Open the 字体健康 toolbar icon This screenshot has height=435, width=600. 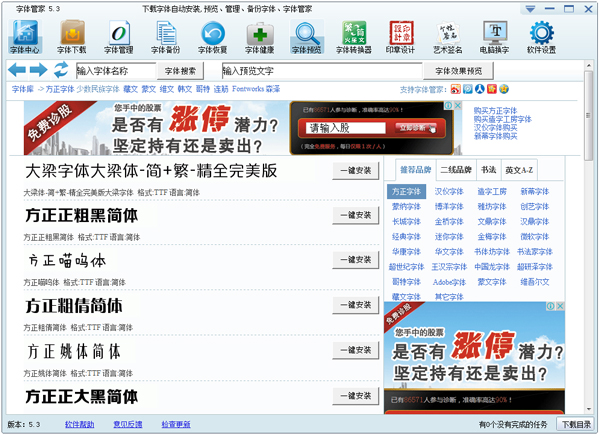[x=259, y=37]
